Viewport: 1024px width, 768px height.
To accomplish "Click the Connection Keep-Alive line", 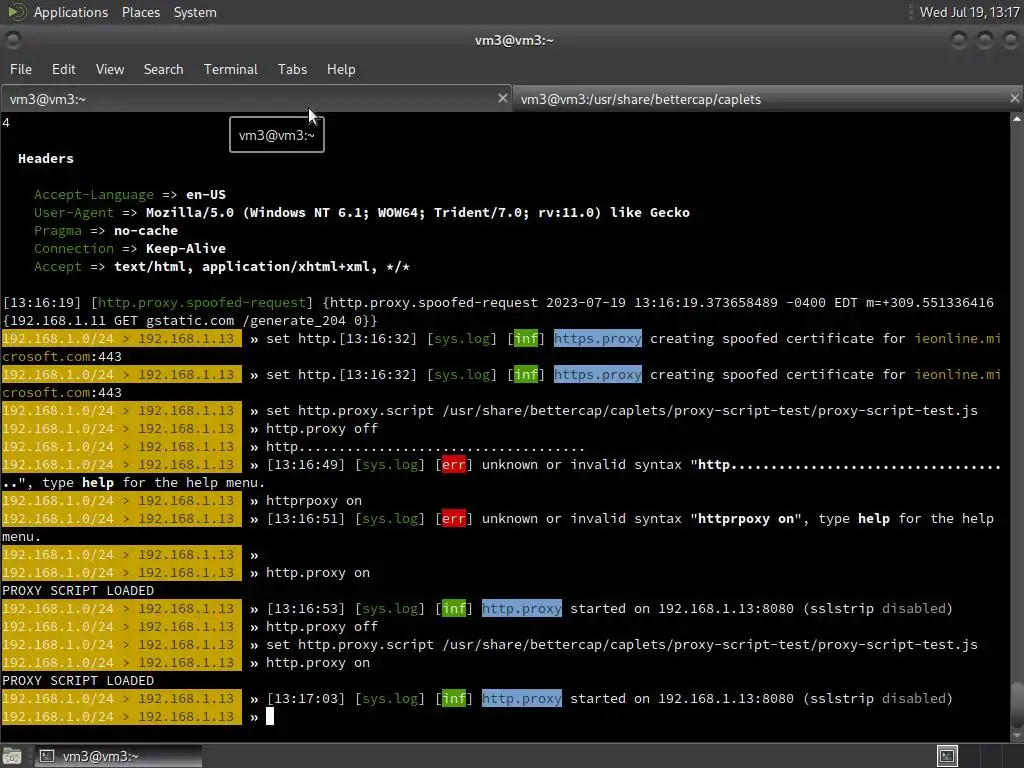I will 130,249.
